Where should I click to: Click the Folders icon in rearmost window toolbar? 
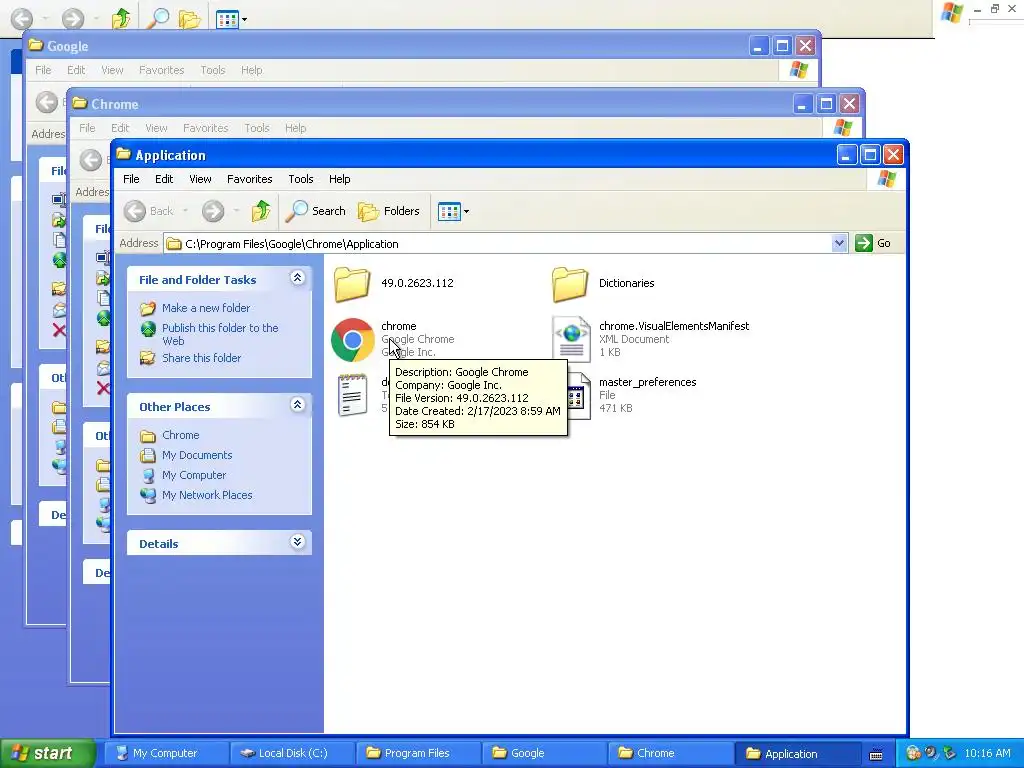point(189,19)
